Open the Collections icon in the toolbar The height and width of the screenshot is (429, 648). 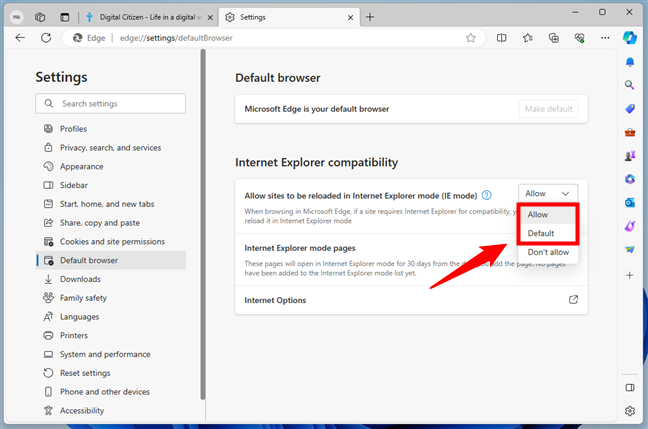[x=553, y=38]
